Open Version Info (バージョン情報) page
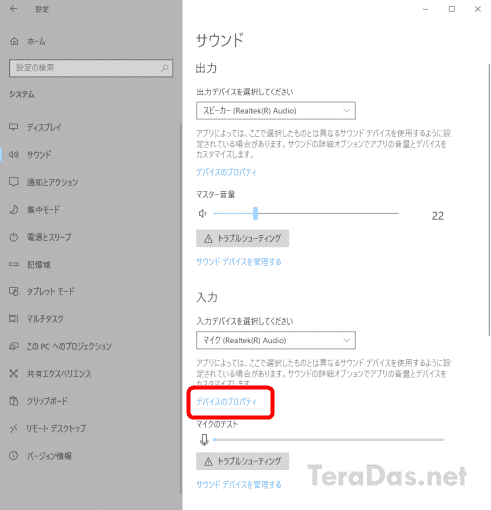 (x=49, y=456)
